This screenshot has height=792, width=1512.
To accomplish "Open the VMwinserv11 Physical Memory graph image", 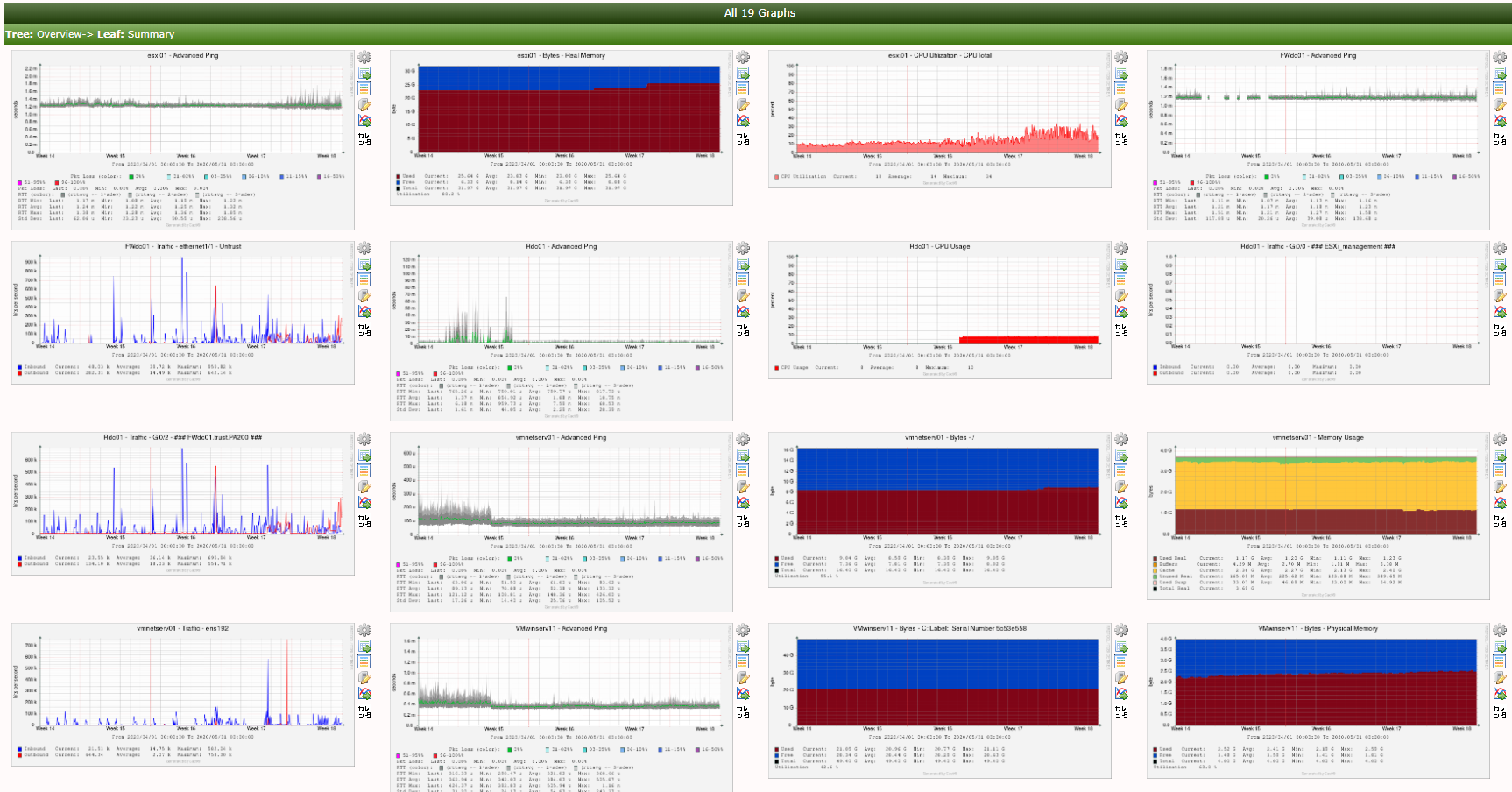I will point(1318,701).
